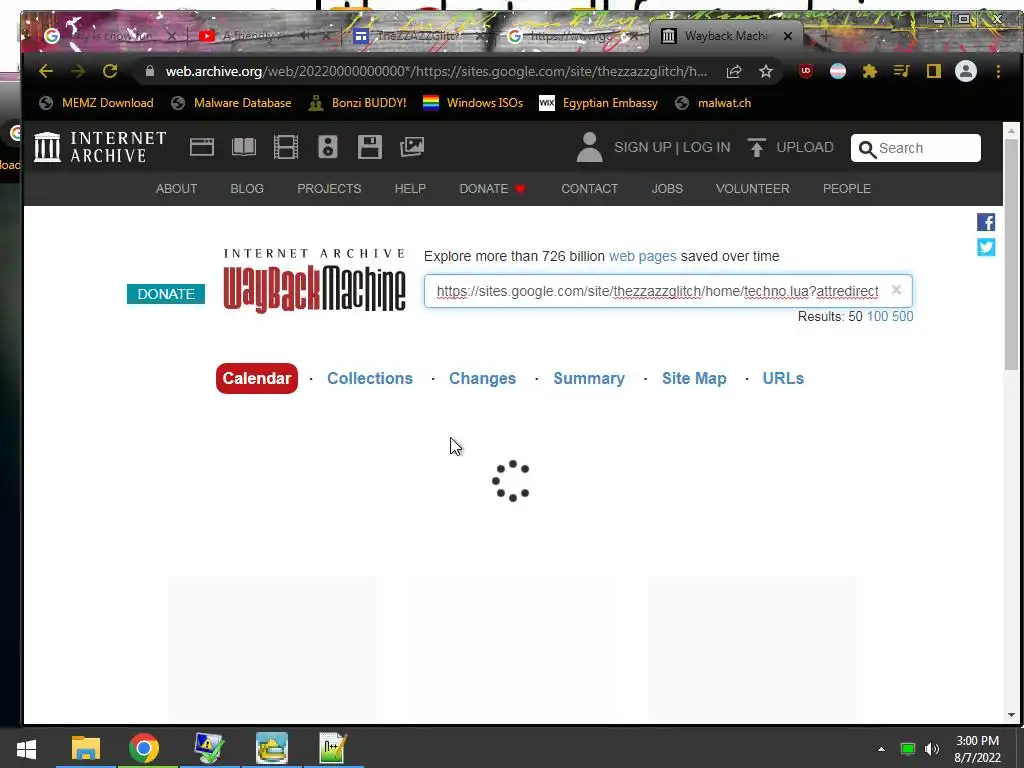Open Internet Archive Software floppy icon
The height and width of the screenshot is (768, 1024).
click(370, 147)
